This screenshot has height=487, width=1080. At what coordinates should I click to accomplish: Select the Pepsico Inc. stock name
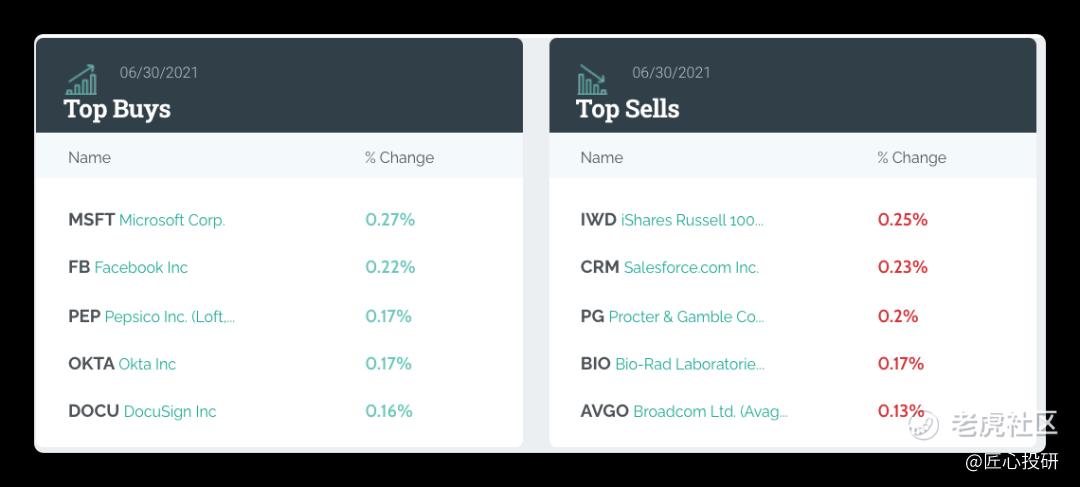pos(169,317)
